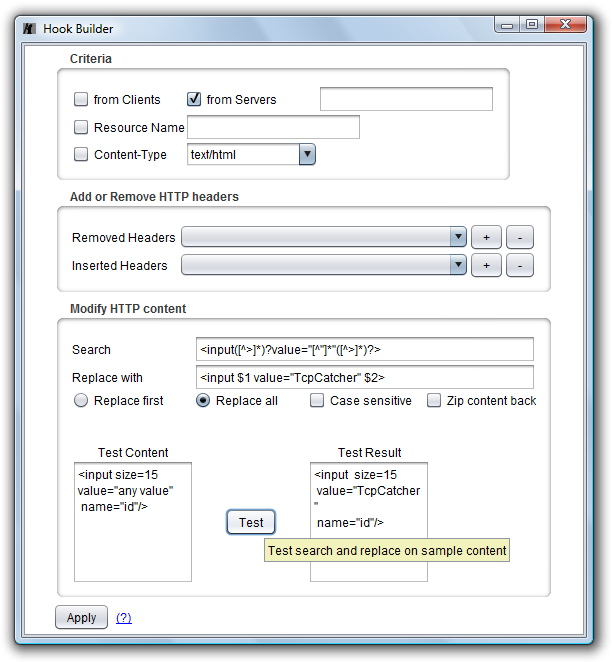Click inside the Test Result text area
Viewport: 614px width, 662px height.
[x=369, y=522]
